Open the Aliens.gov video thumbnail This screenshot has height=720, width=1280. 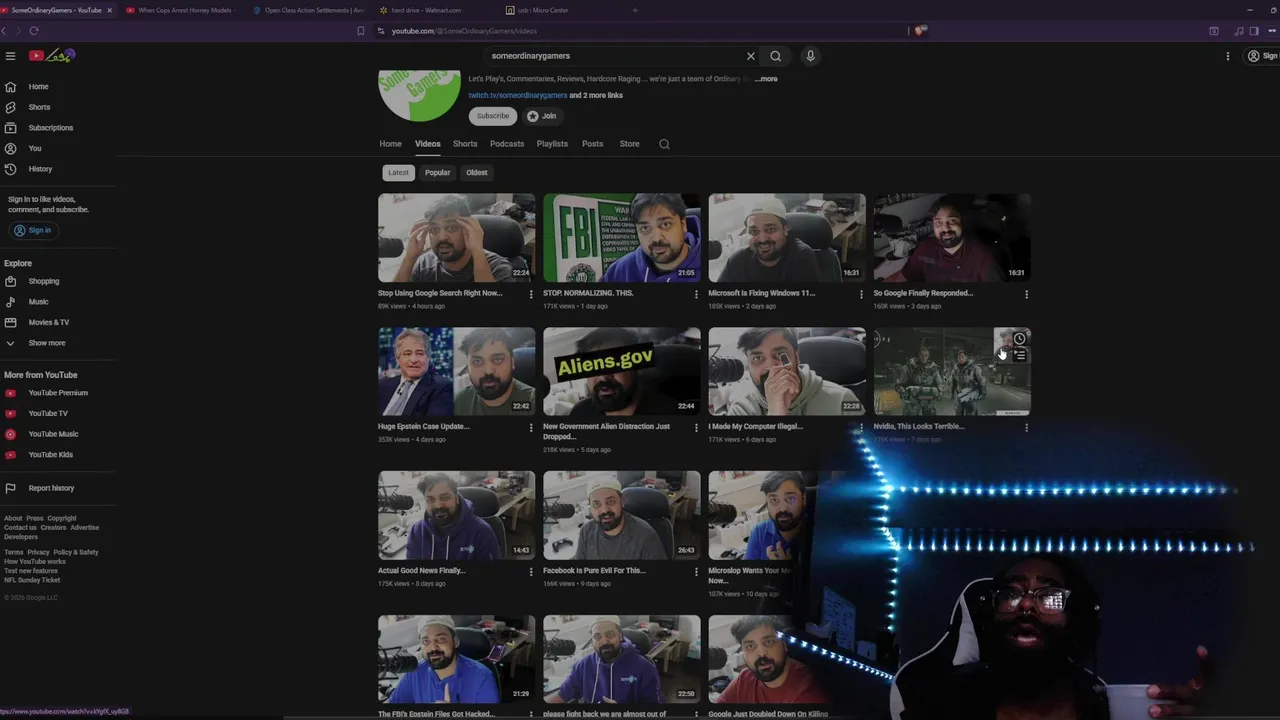pyautogui.click(x=622, y=371)
